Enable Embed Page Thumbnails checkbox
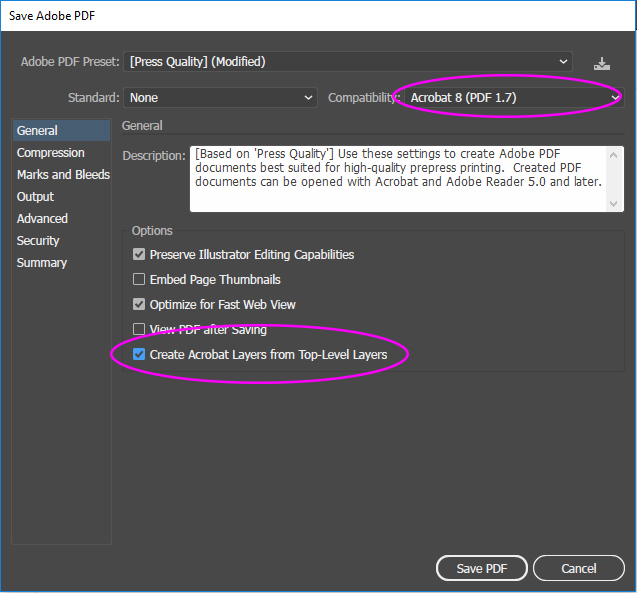637x593 pixels. click(x=139, y=279)
